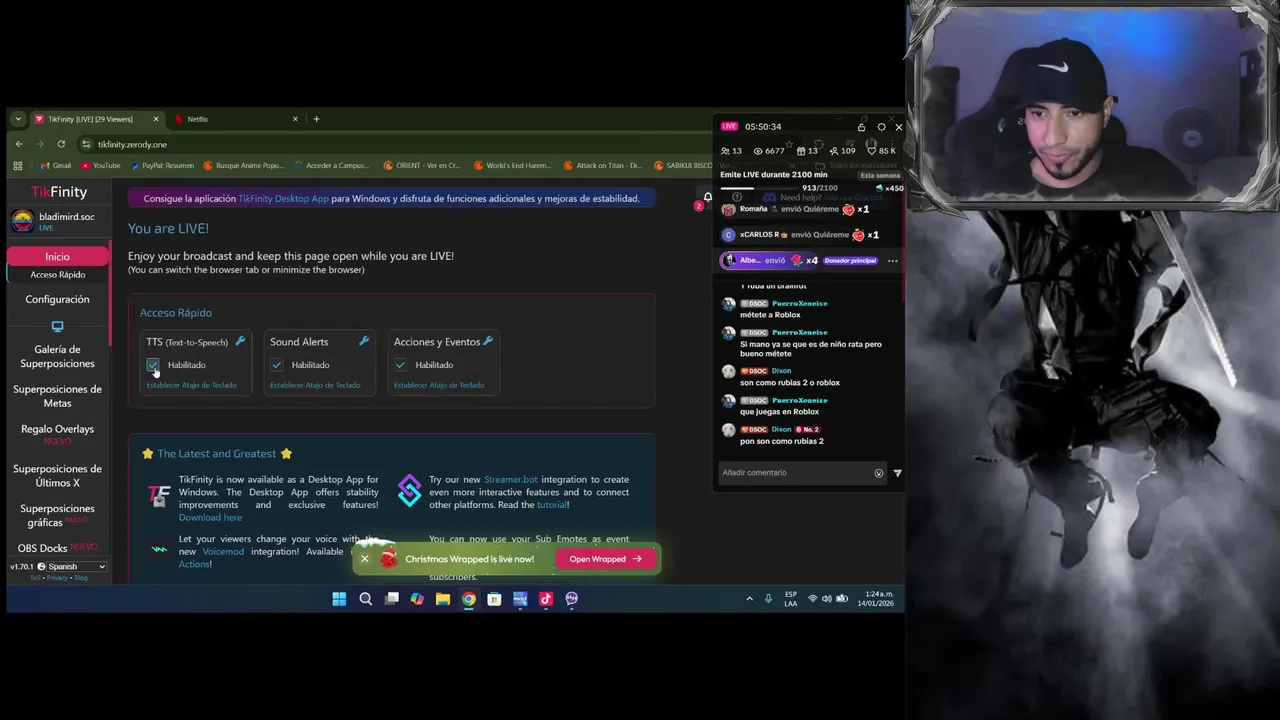Open the apps grid in bookmarks bar
The height and width of the screenshot is (720, 1280).
click(17, 165)
